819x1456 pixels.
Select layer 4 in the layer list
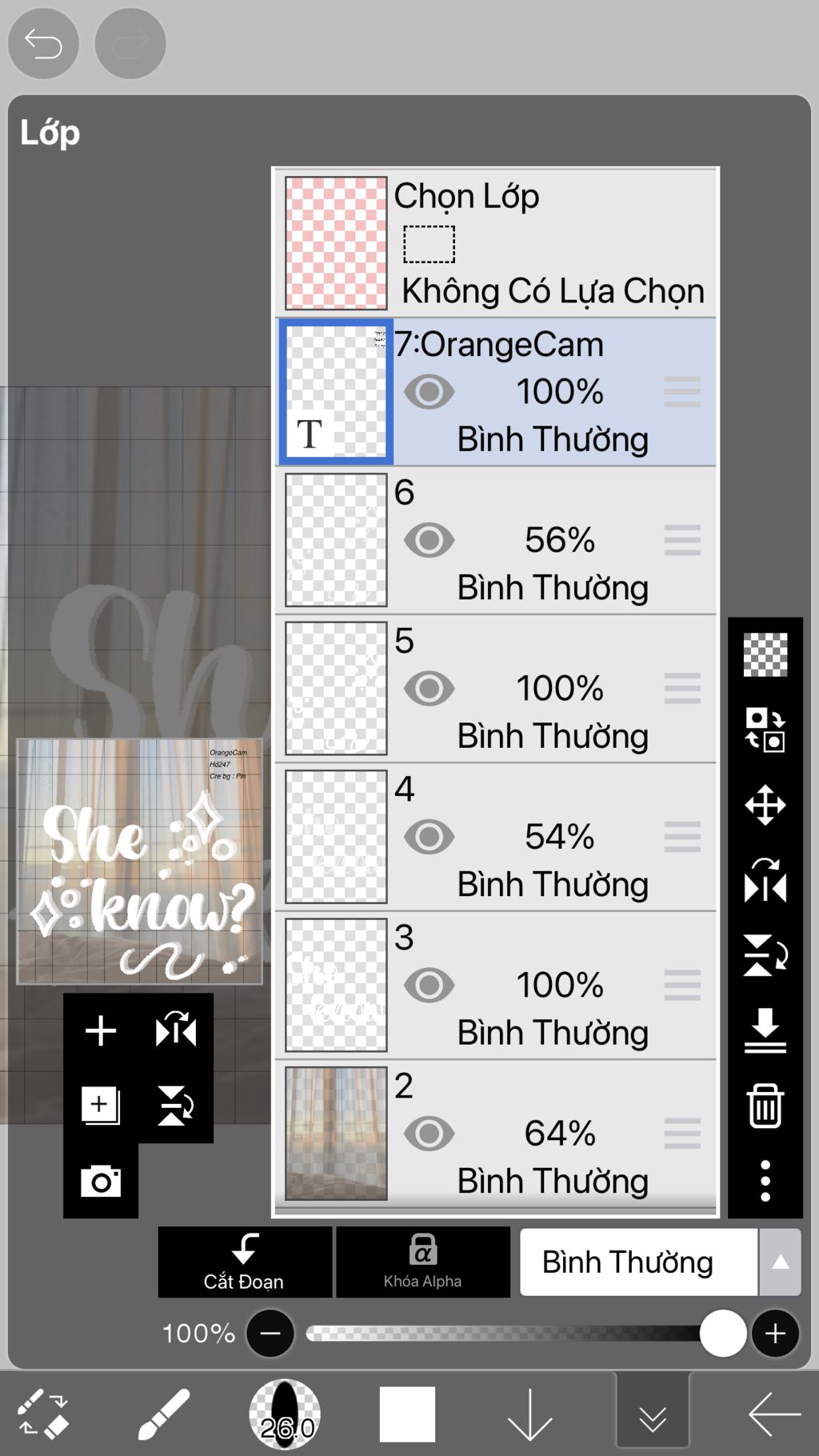pyautogui.click(x=496, y=837)
